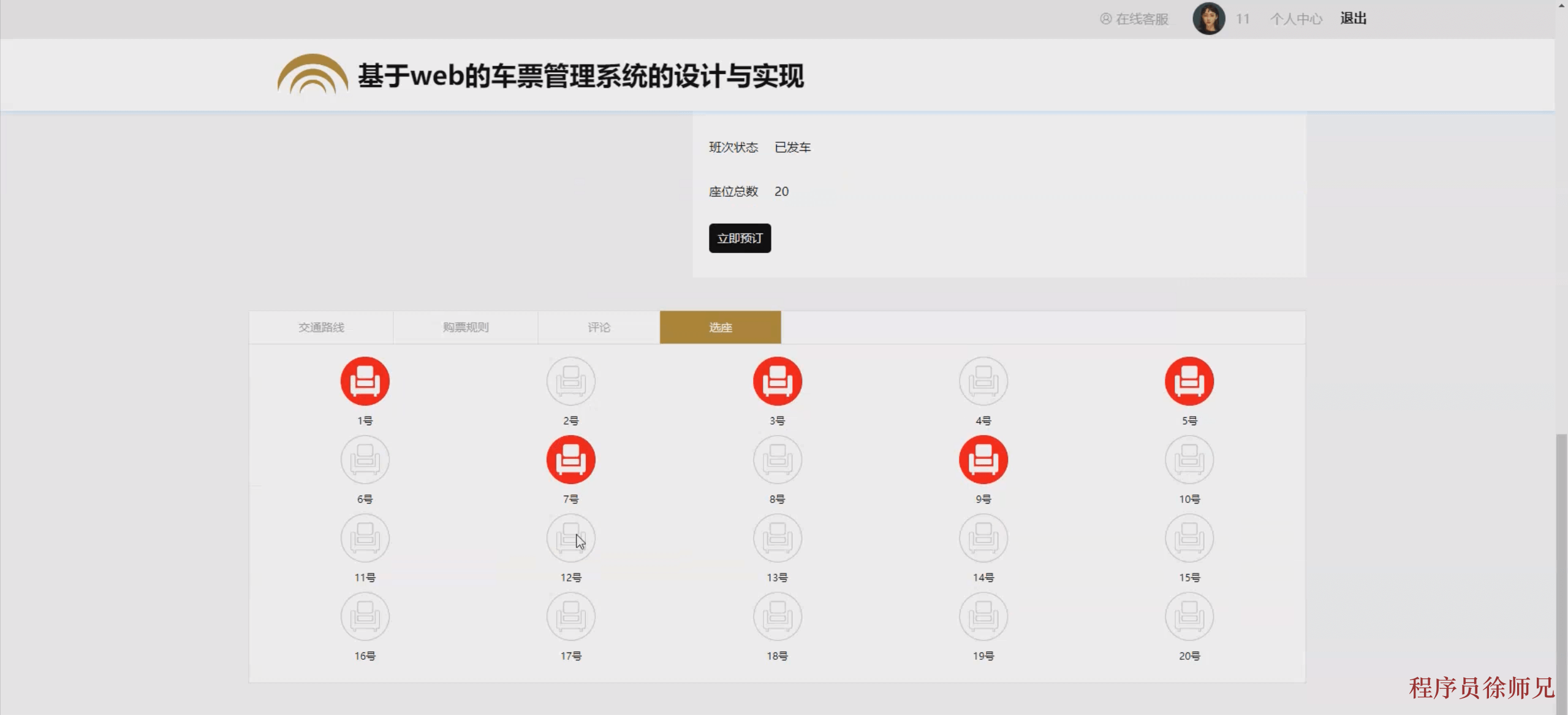Select seat 20号 in the last row
Screen dimensions: 1568x715
pyautogui.click(x=1189, y=616)
